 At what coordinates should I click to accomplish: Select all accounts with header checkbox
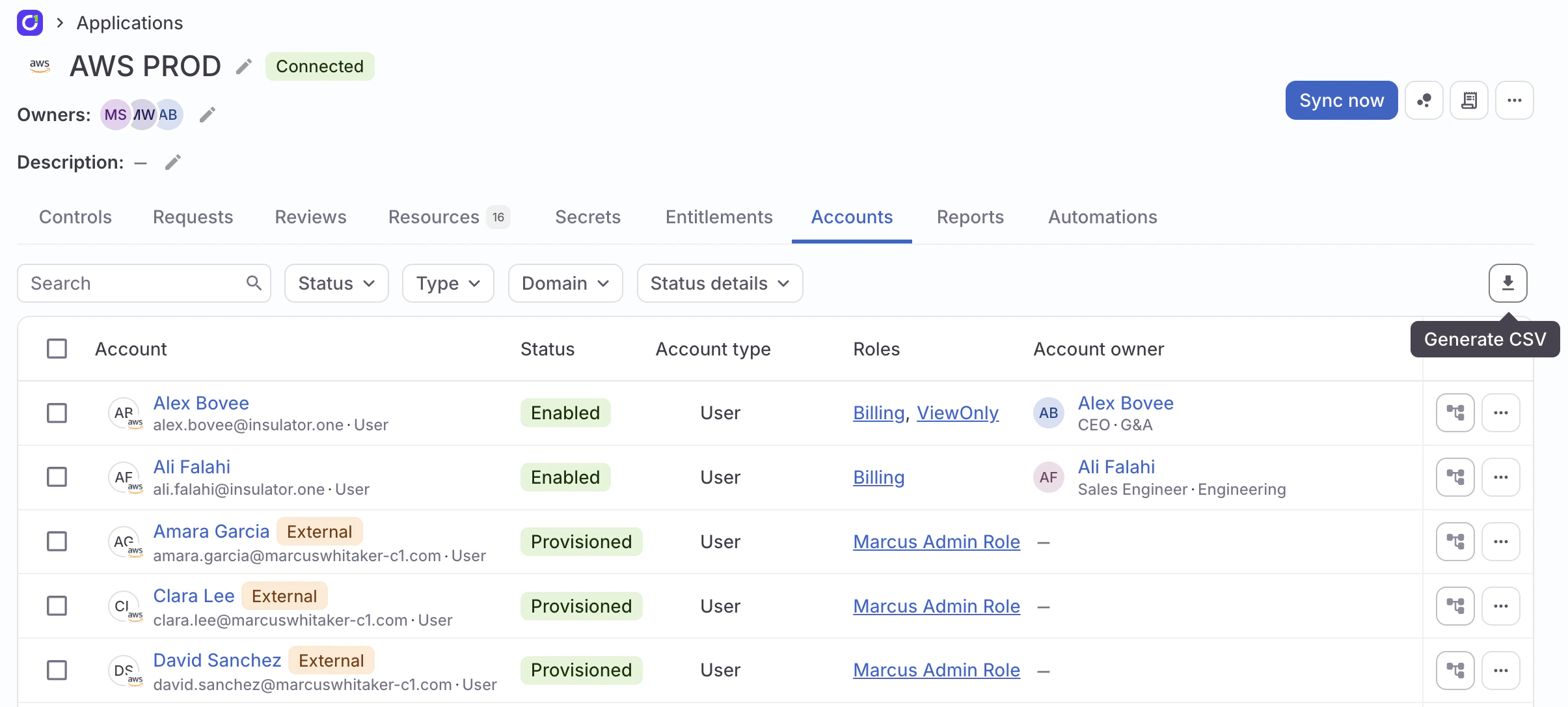(57, 348)
